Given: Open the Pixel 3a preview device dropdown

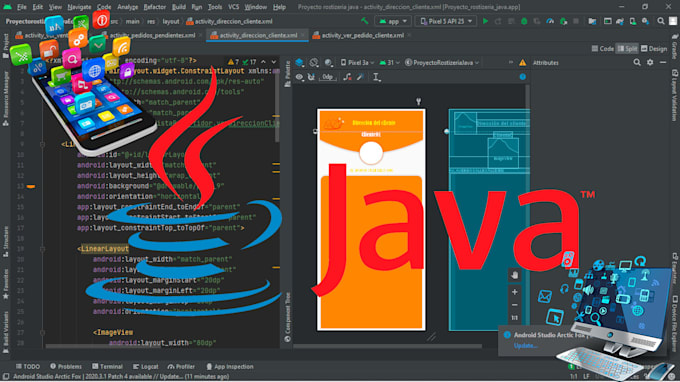Looking at the screenshot, I should pos(357,62).
